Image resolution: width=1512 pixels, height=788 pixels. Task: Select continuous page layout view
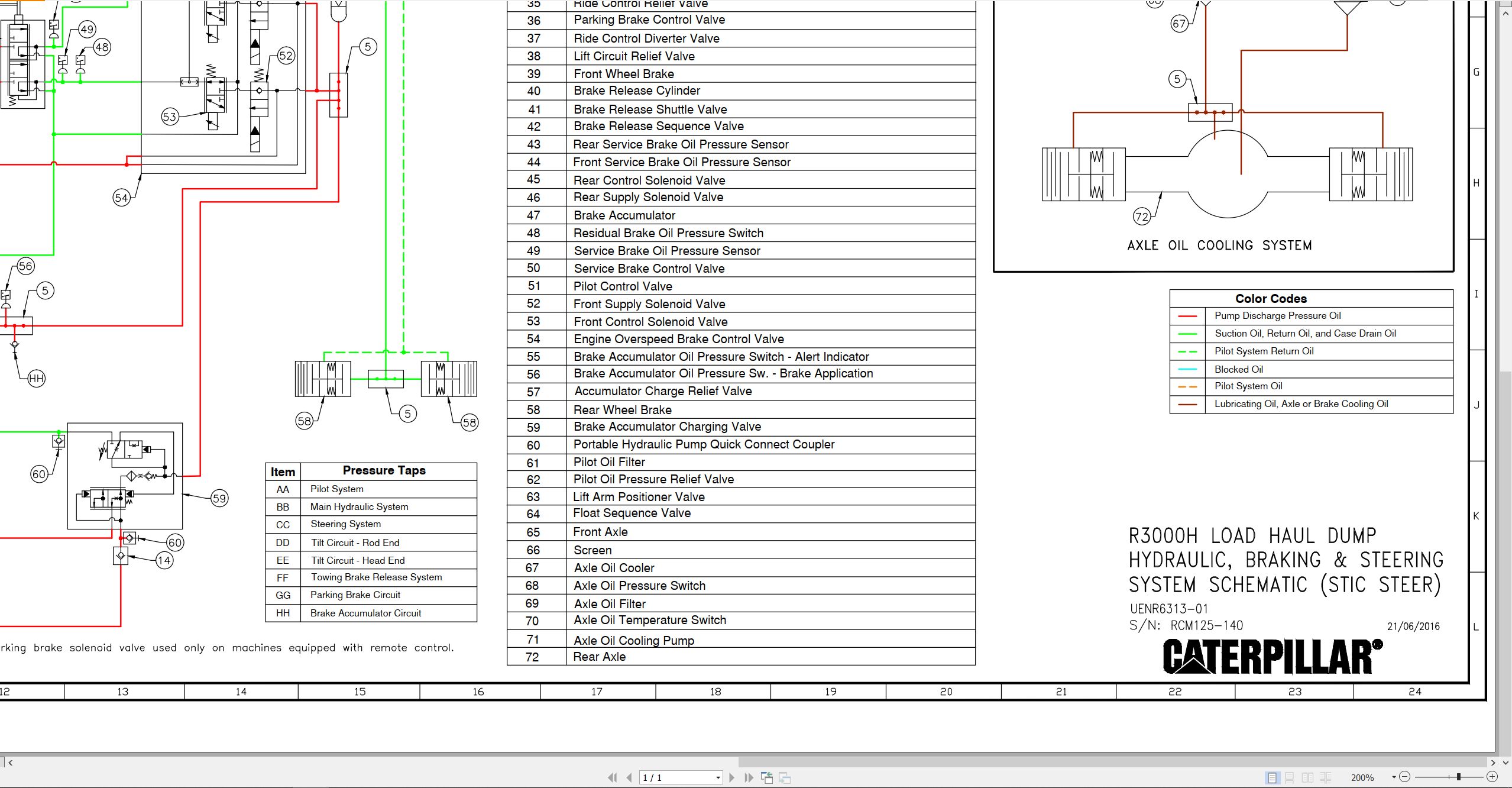pos(1290,777)
